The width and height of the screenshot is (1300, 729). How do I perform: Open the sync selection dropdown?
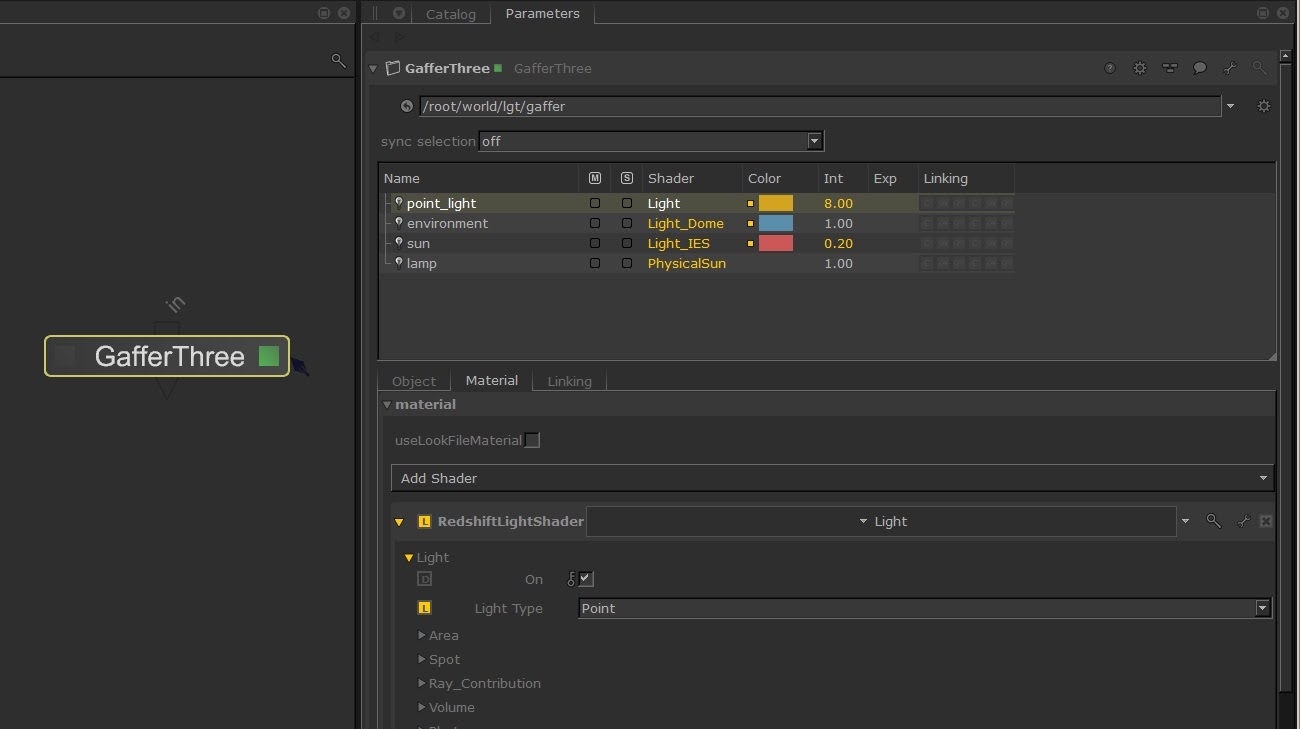tap(651, 141)
